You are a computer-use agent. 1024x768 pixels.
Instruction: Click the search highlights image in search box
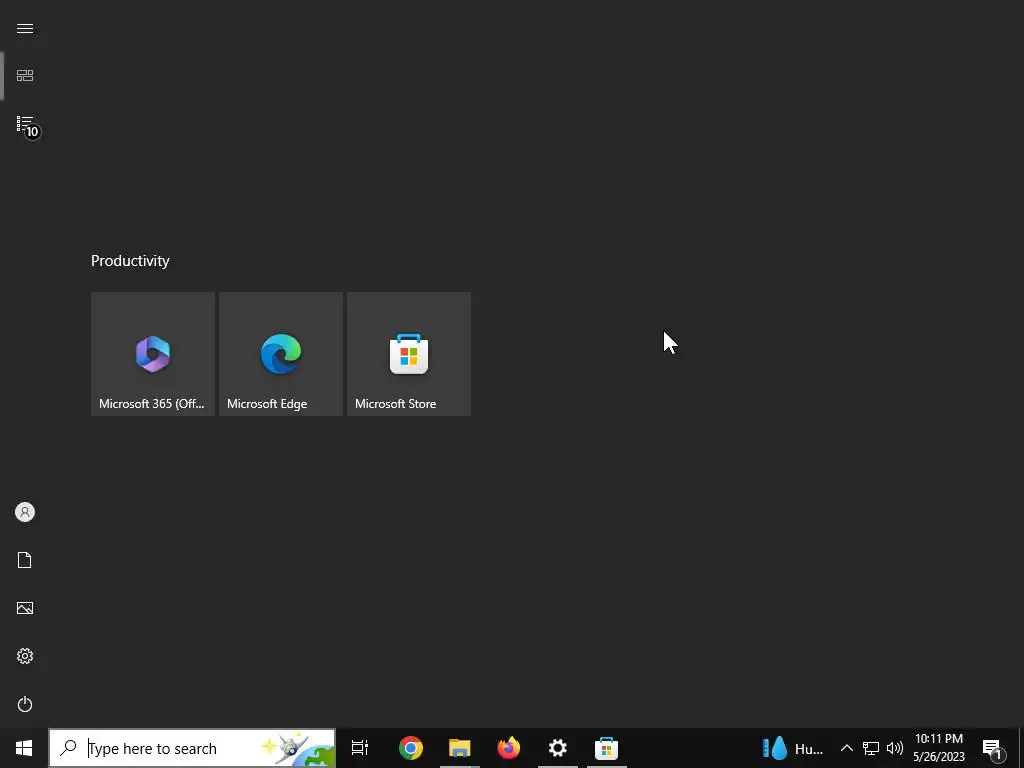[298, 748]
